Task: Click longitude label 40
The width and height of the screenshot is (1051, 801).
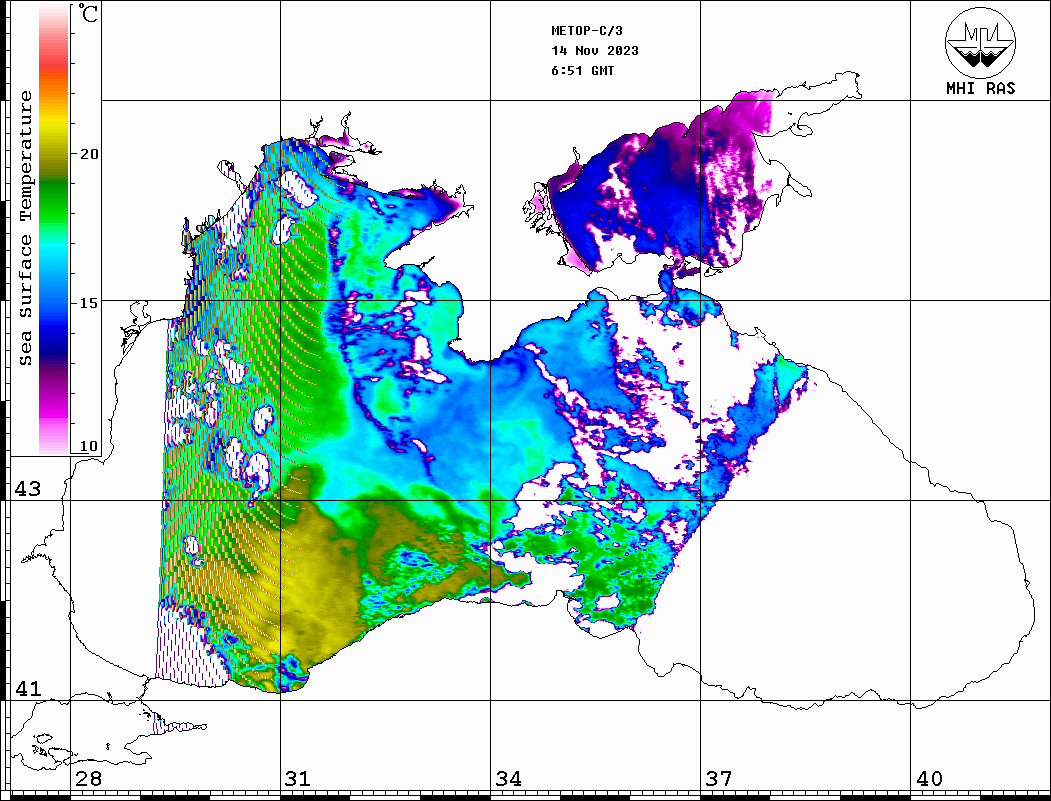Action: [x=929, y=779]
